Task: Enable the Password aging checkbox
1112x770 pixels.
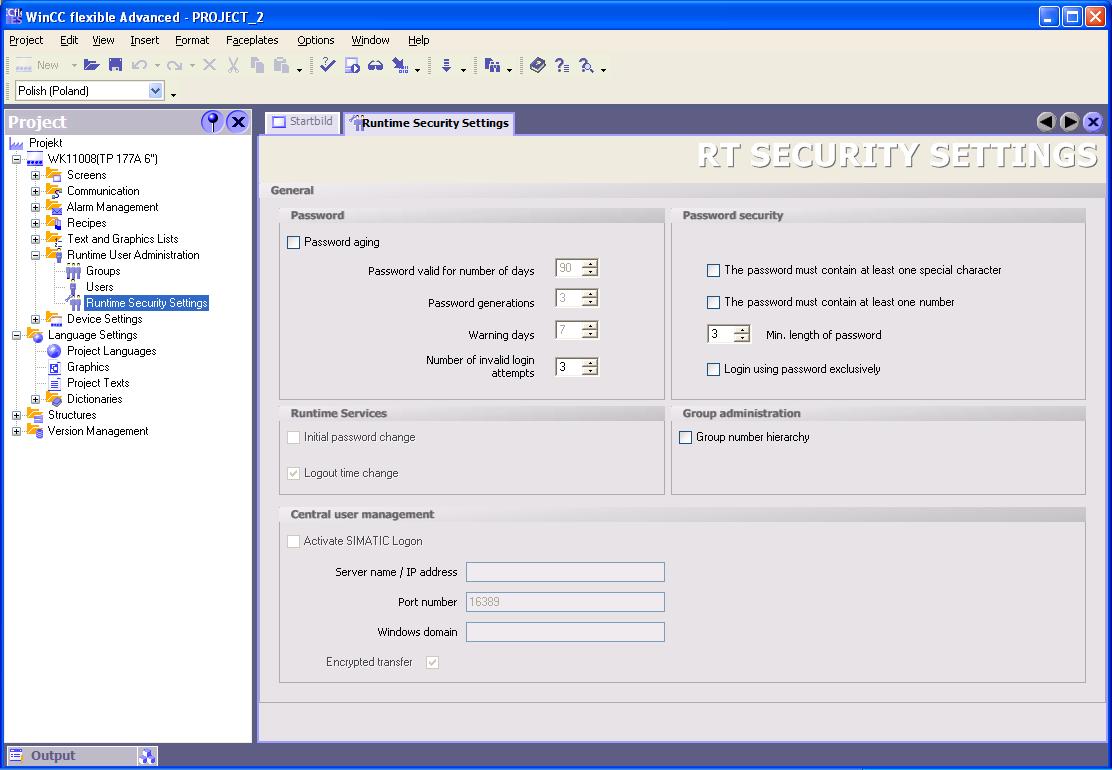Action: [294, 242]
